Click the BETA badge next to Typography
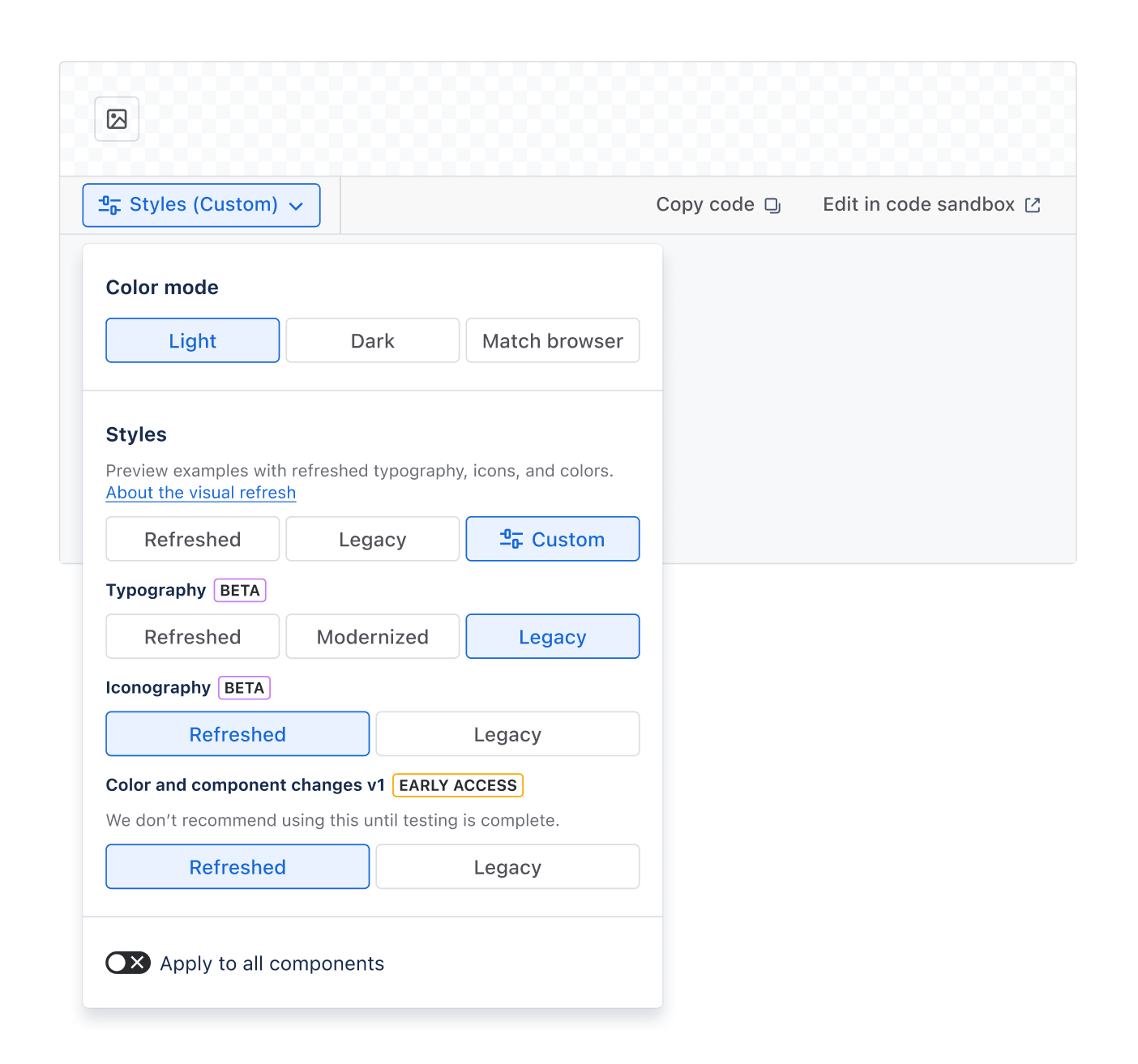 point(239,590)
